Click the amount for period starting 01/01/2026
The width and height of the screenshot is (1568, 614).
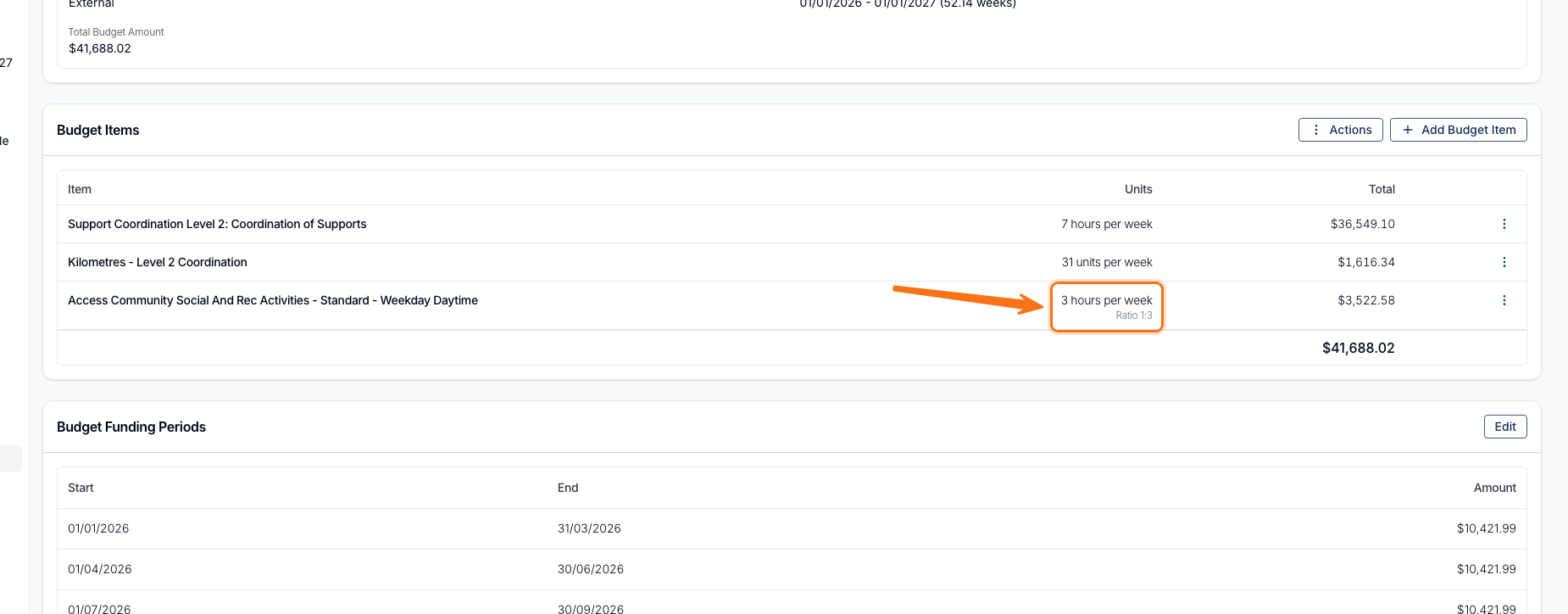tap(1487, 528)
